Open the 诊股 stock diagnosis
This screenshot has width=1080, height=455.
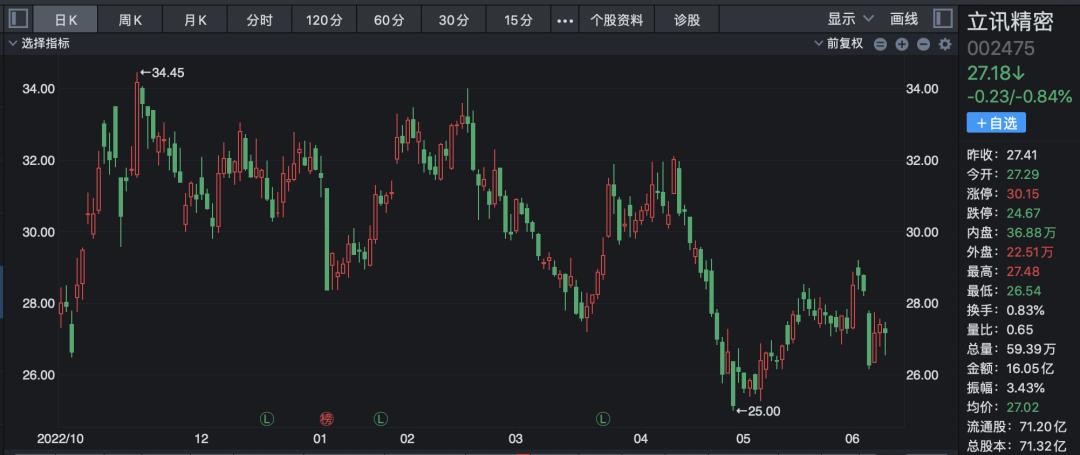click(x=686, y=19)
